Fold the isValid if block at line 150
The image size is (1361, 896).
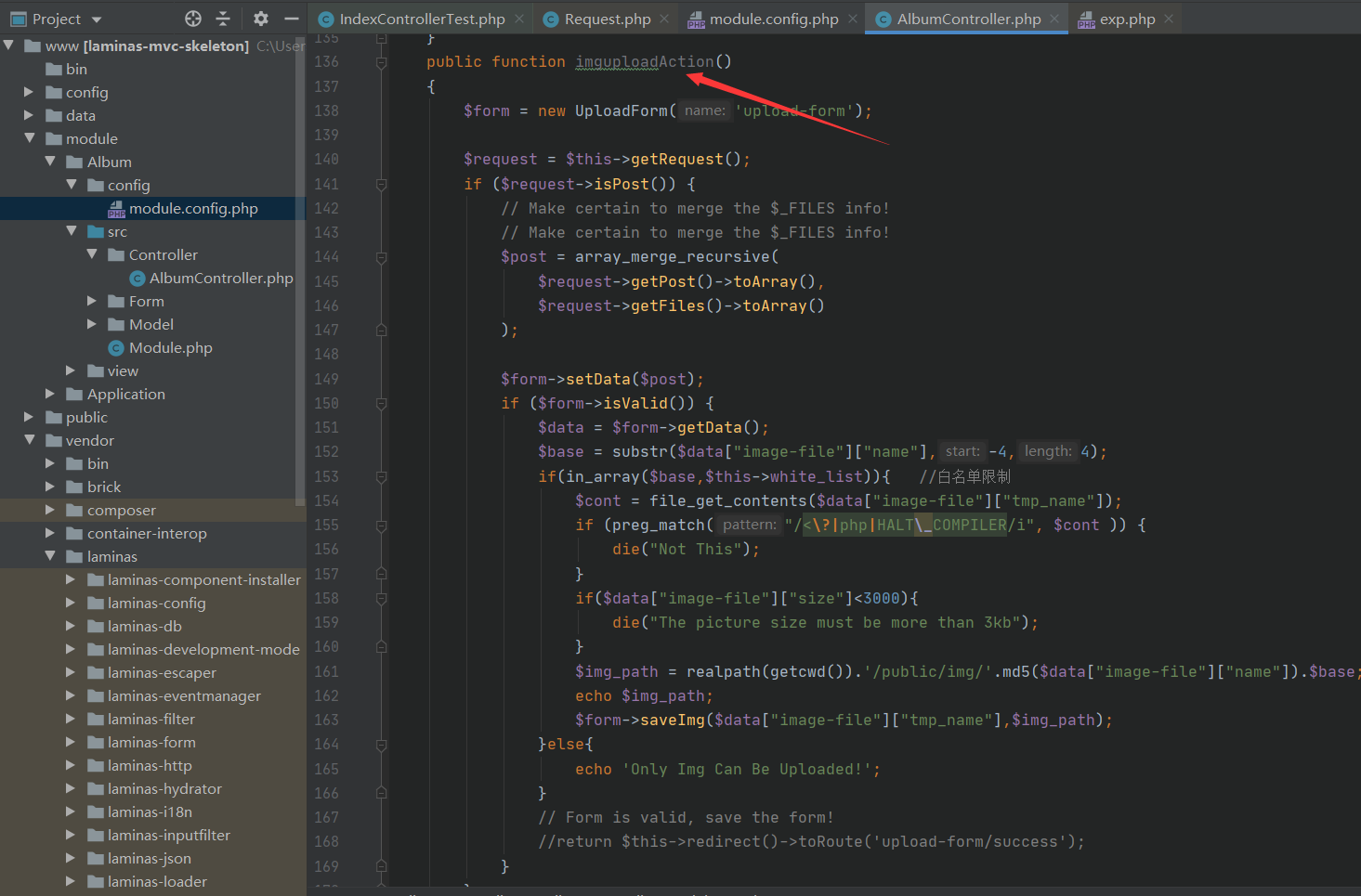click(381, 404)
